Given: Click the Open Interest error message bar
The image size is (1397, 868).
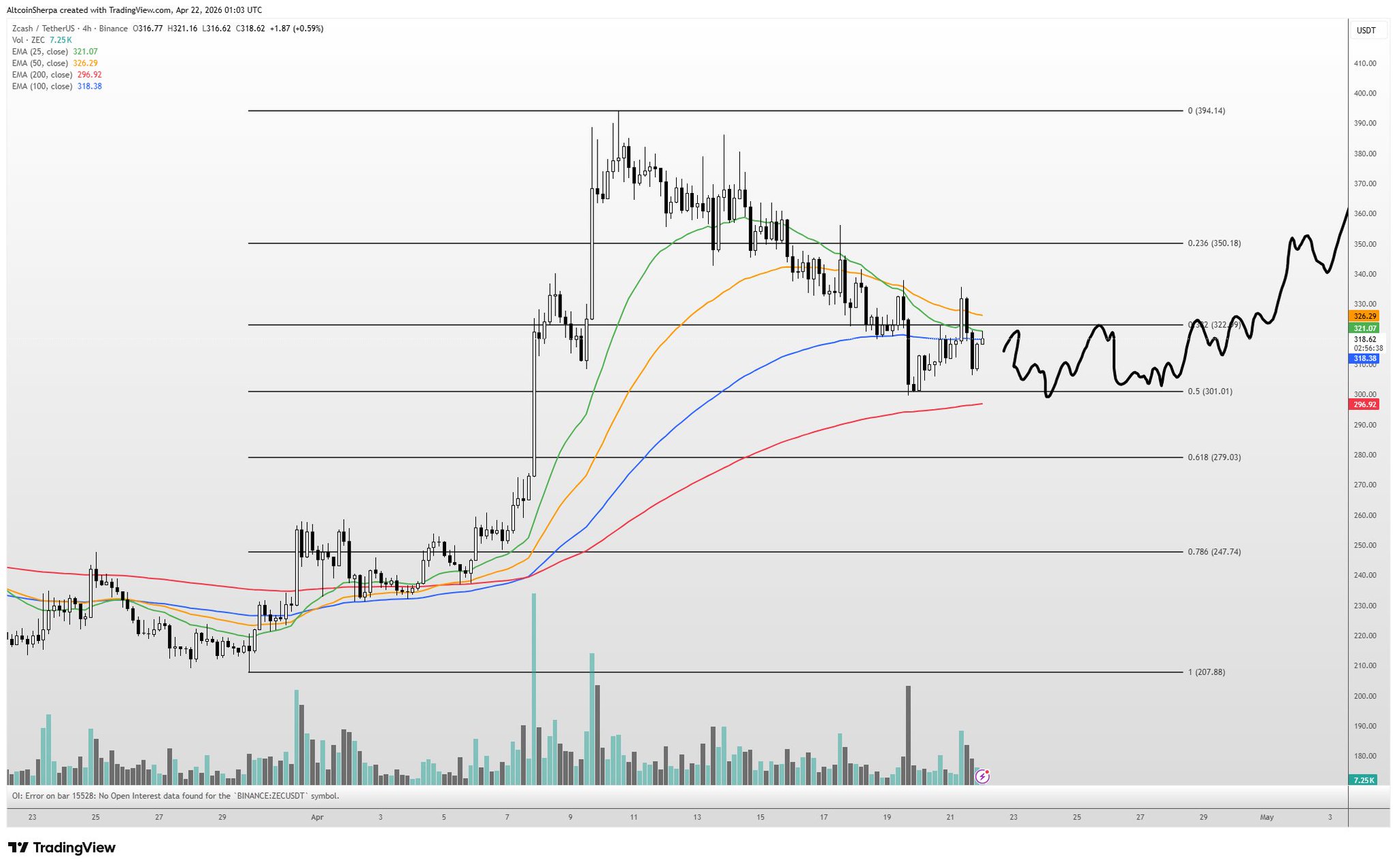Looking at the screenshot, I should (x=175, y=796).
